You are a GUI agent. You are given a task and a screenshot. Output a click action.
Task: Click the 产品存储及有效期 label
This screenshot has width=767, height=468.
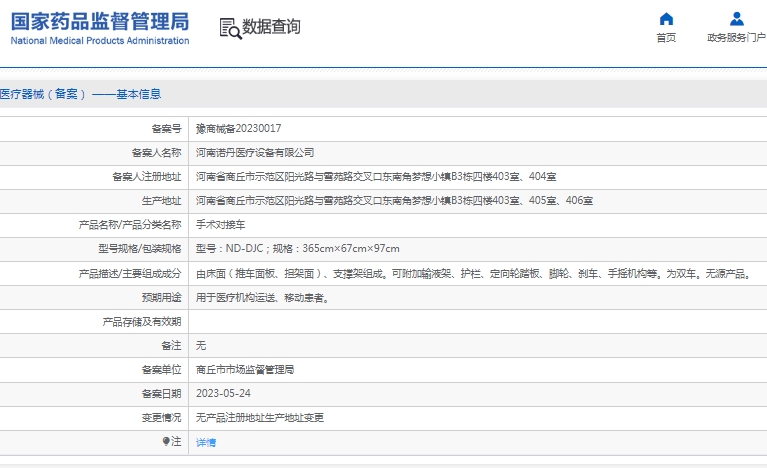142,322
